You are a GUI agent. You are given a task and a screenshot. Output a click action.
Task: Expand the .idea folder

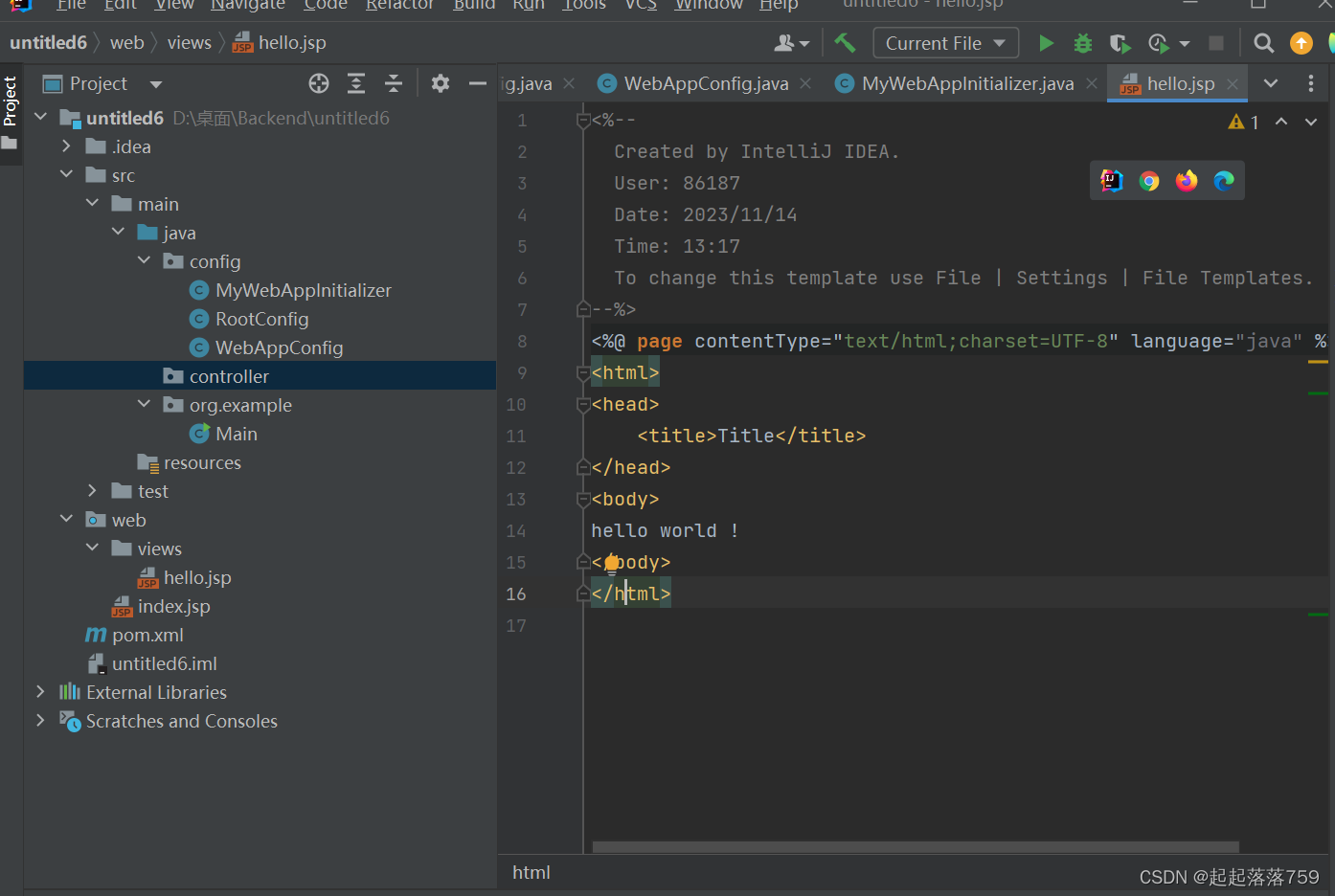[x=66, y=146]
